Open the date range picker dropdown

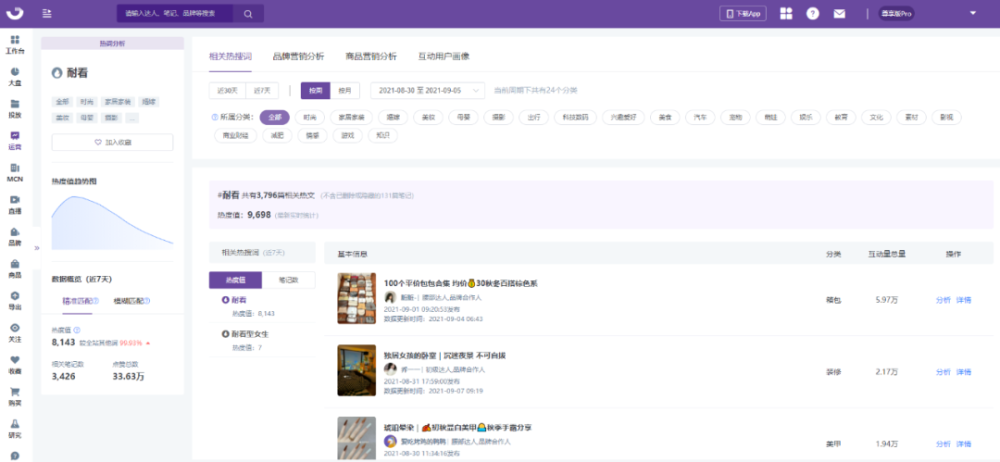[x=427, y=90]
